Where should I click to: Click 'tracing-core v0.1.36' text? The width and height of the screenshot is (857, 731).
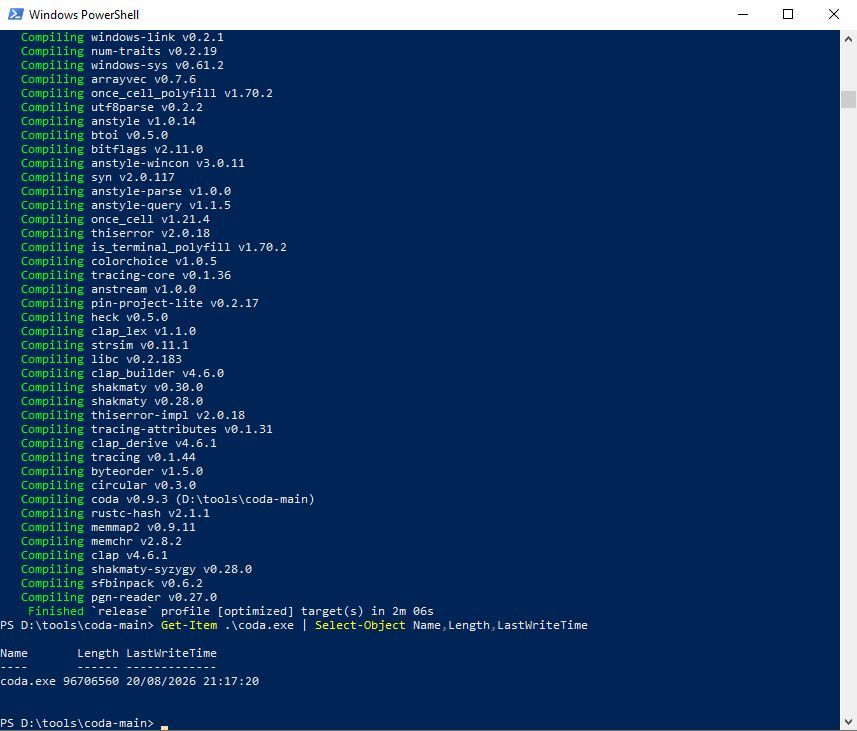[161, 276]
